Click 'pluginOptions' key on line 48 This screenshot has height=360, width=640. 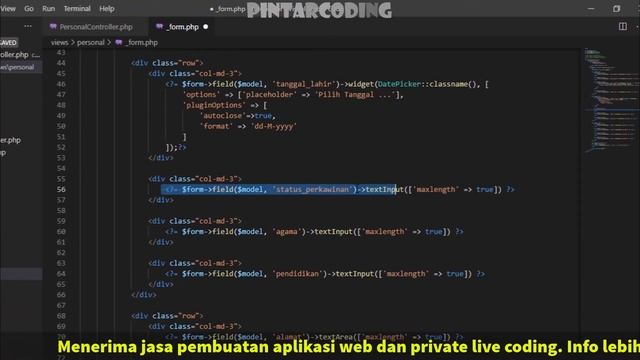214,105
